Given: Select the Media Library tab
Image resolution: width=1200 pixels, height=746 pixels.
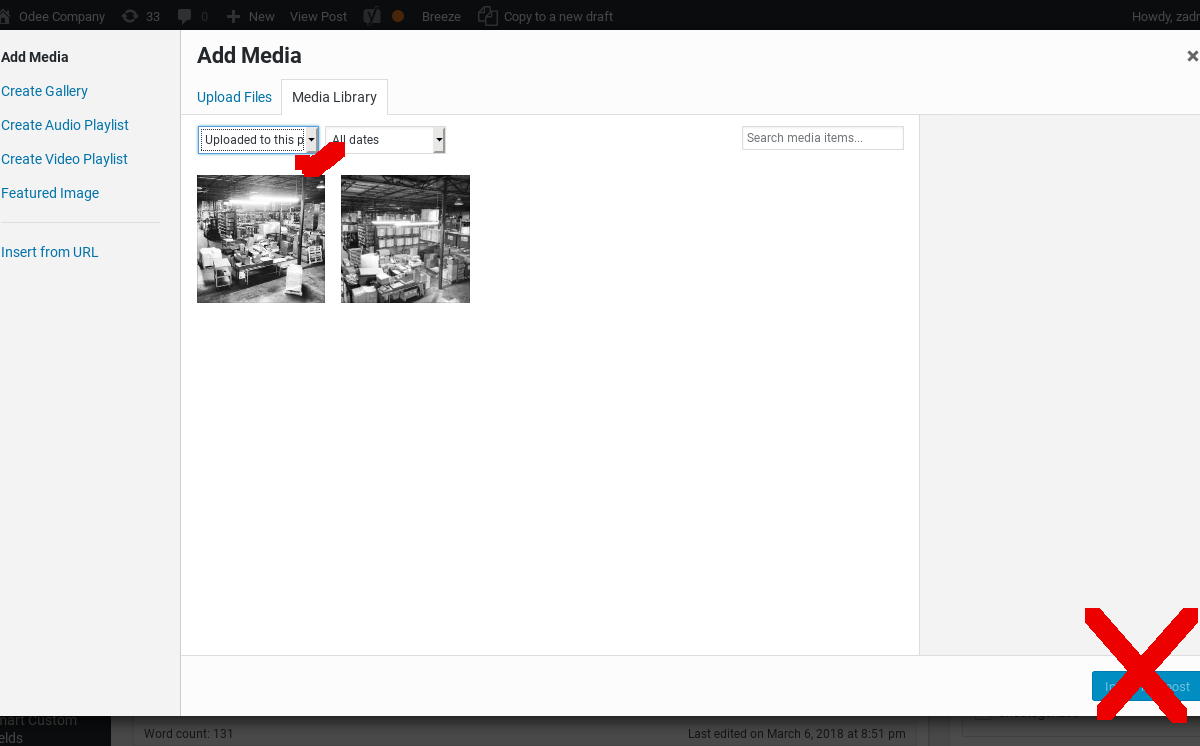Looking at the screenshot, I should click(x=334, y=97).
